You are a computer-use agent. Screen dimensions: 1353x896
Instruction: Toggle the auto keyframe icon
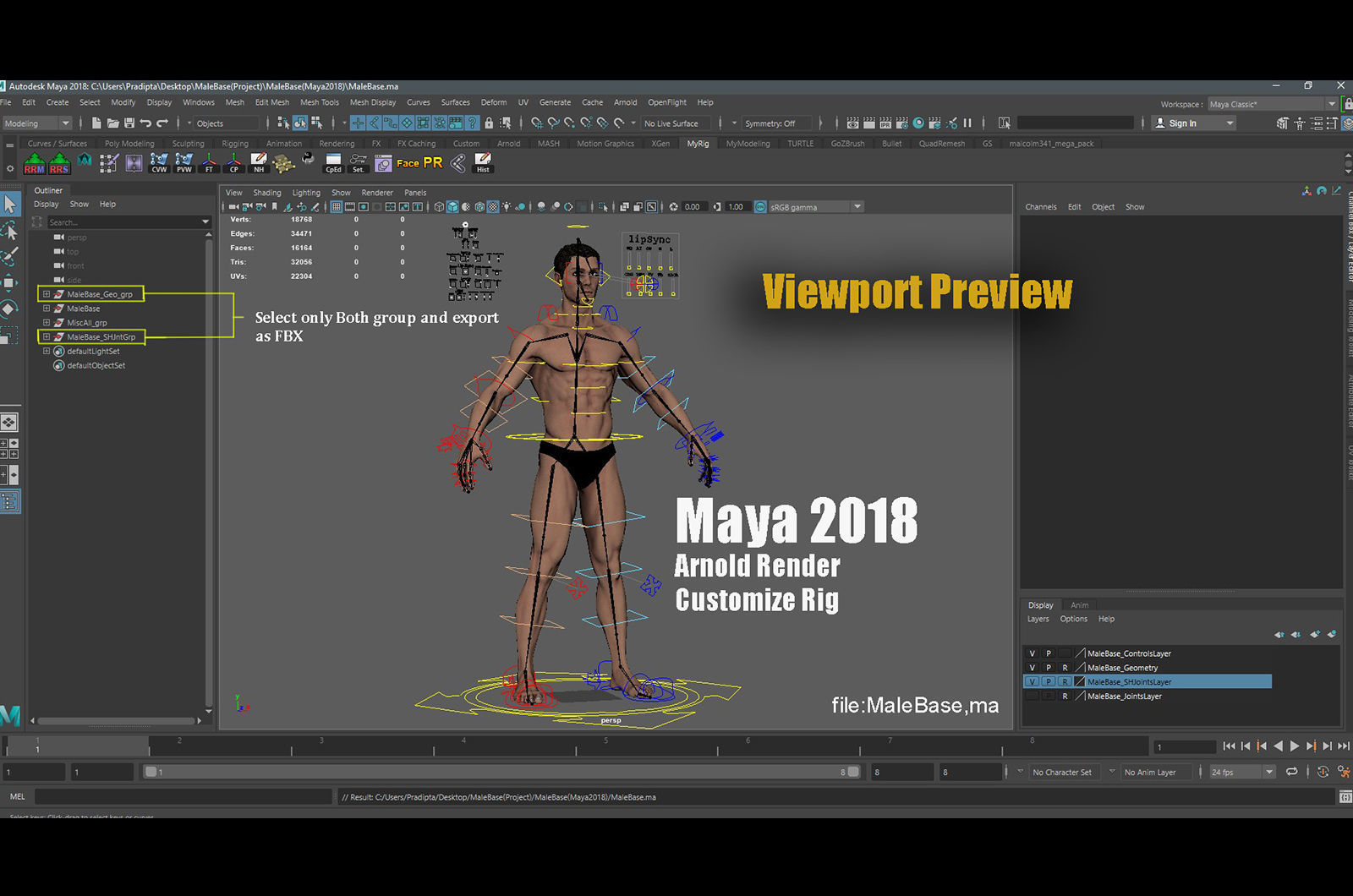1323,772
